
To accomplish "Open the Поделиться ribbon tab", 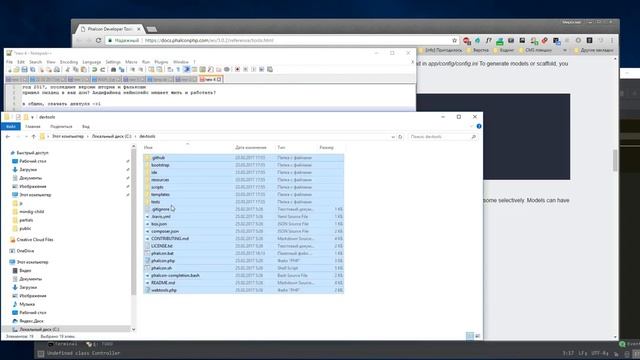I will (61, 127).
